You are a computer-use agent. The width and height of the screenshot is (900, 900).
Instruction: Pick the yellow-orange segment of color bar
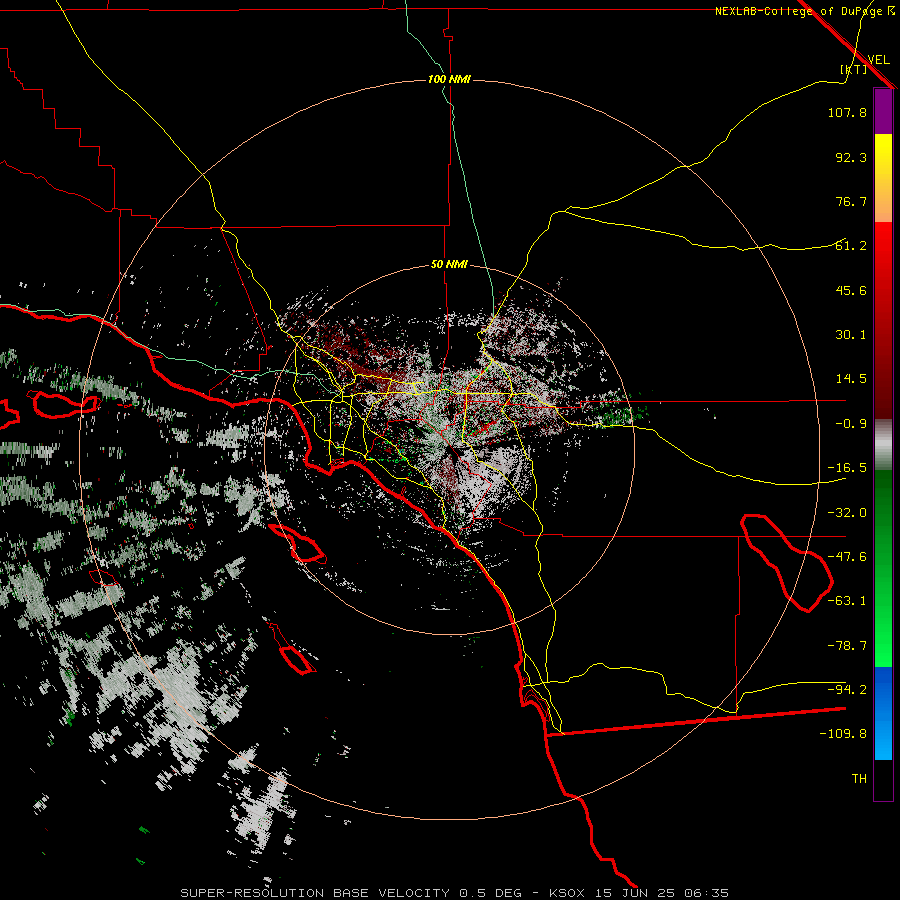tap(883, 178)
